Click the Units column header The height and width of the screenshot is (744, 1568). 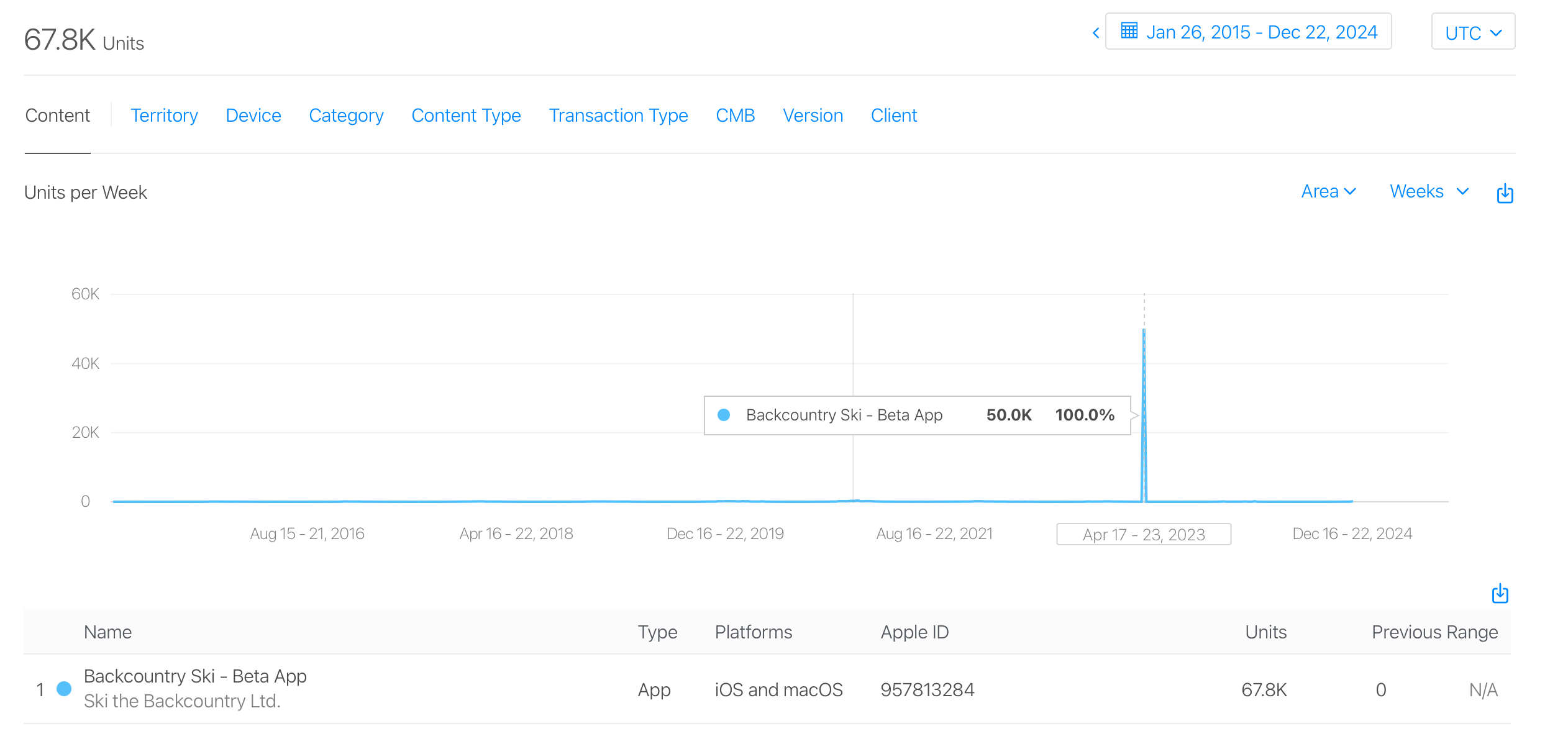click(x=1265, y=632)
